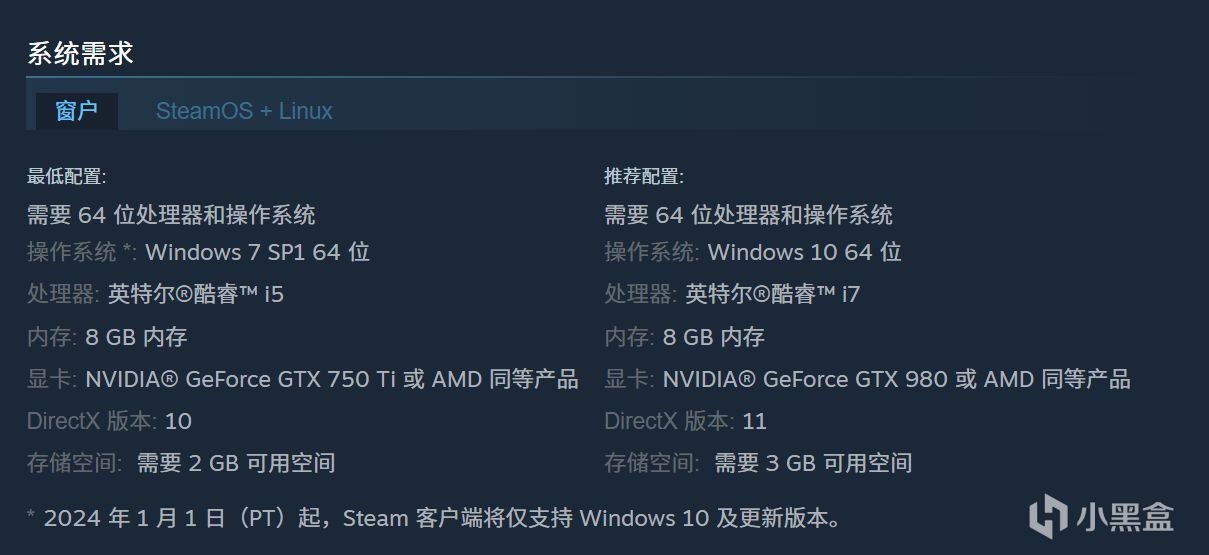Switch to the SteamOS + Linux tab
This screenshot has height=555, width=1209.
[244, 111]
